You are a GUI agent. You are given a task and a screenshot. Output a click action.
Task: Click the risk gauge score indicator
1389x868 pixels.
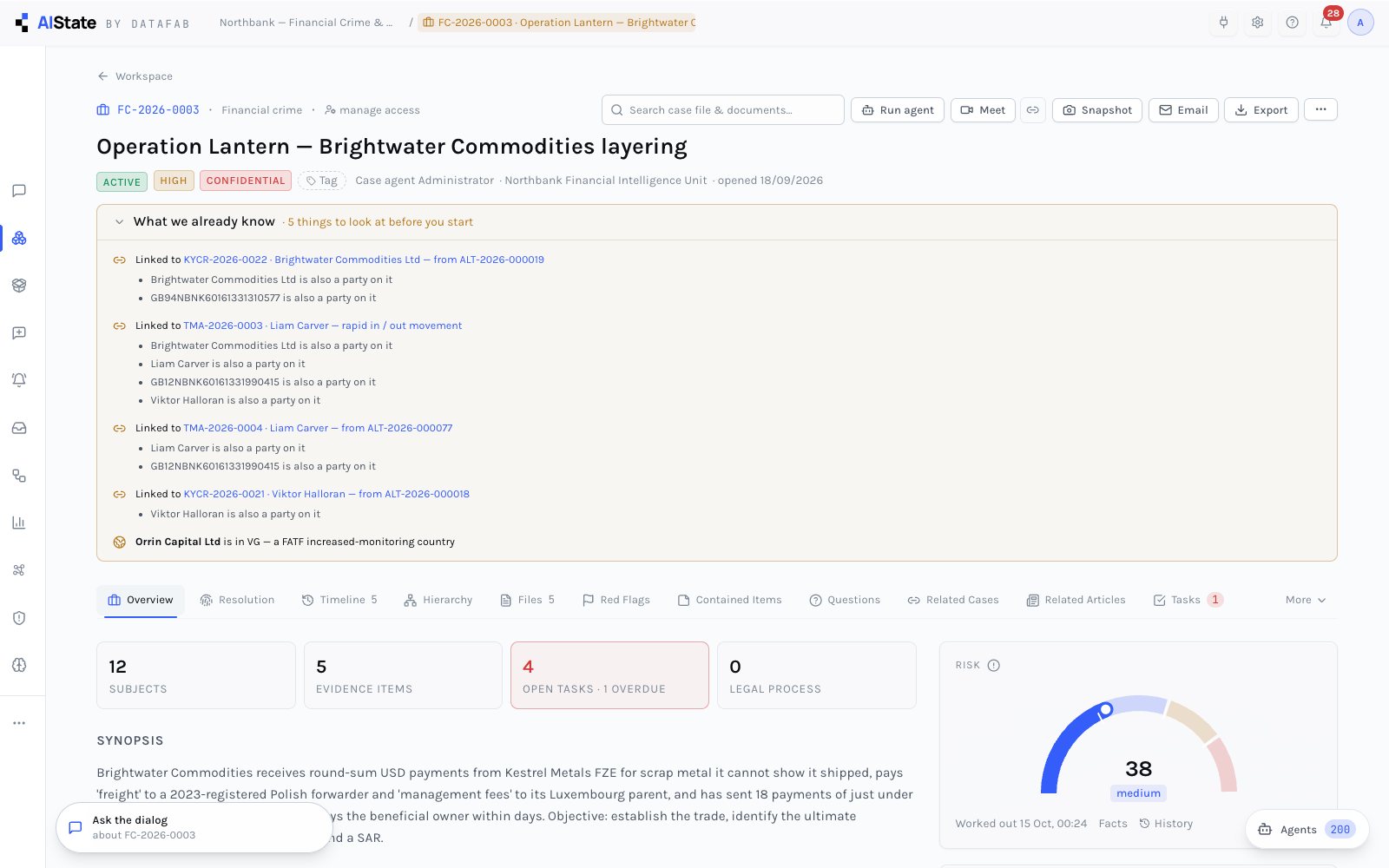[x=1106, y=710]
